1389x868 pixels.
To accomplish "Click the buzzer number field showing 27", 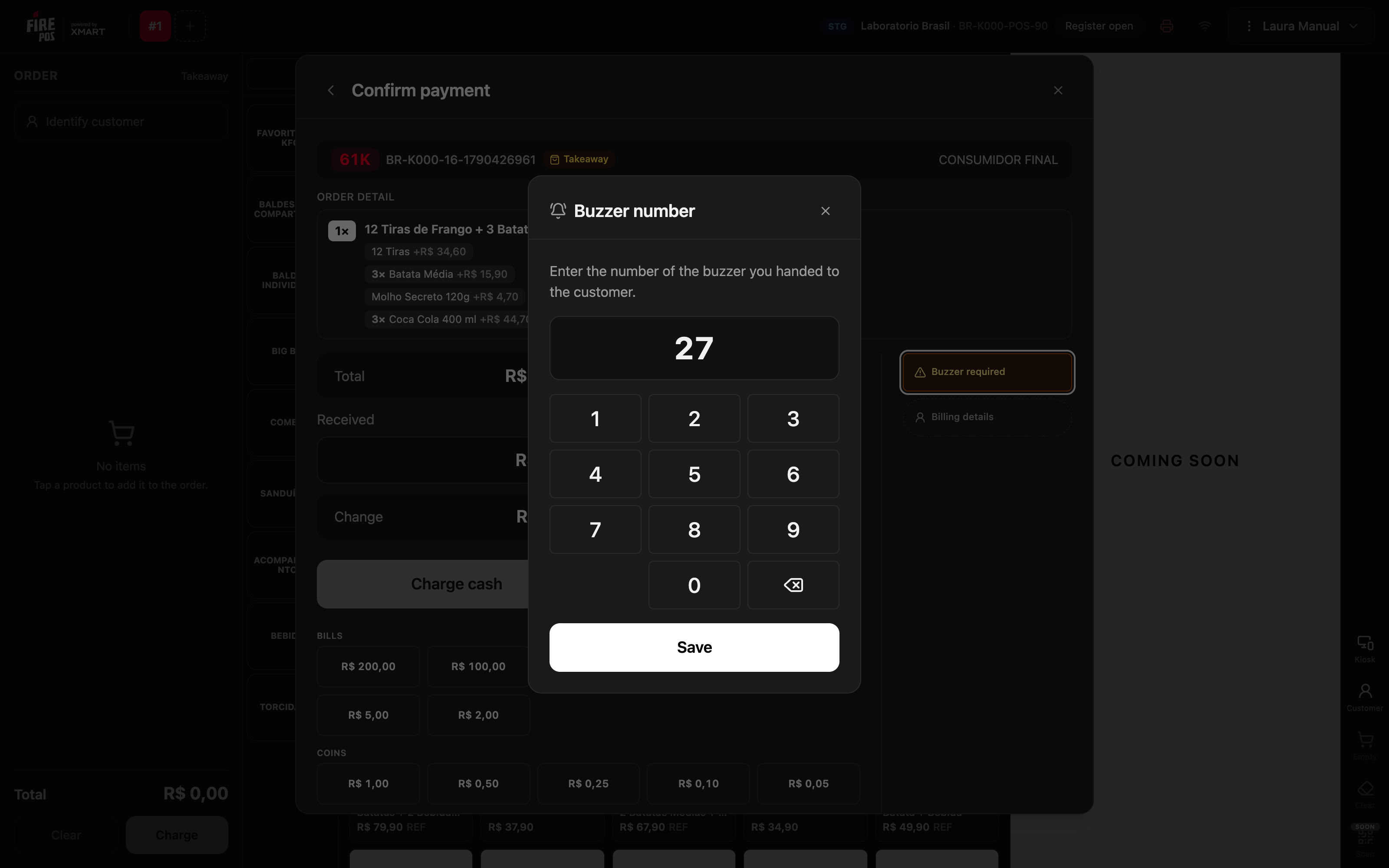I will point(694,348).
